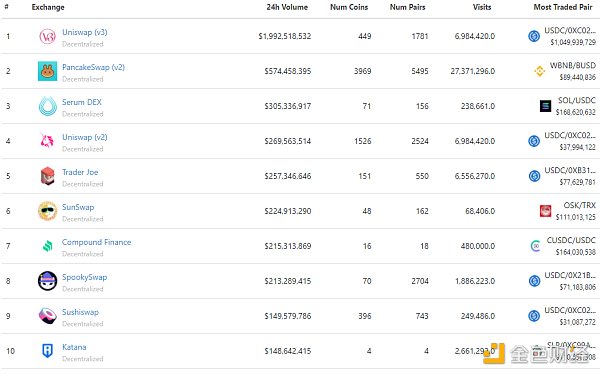The image size is (600, 375).
Task: Click the USDC coin icon in Uniswap (v2) row
Action: (x=534, y=141)
